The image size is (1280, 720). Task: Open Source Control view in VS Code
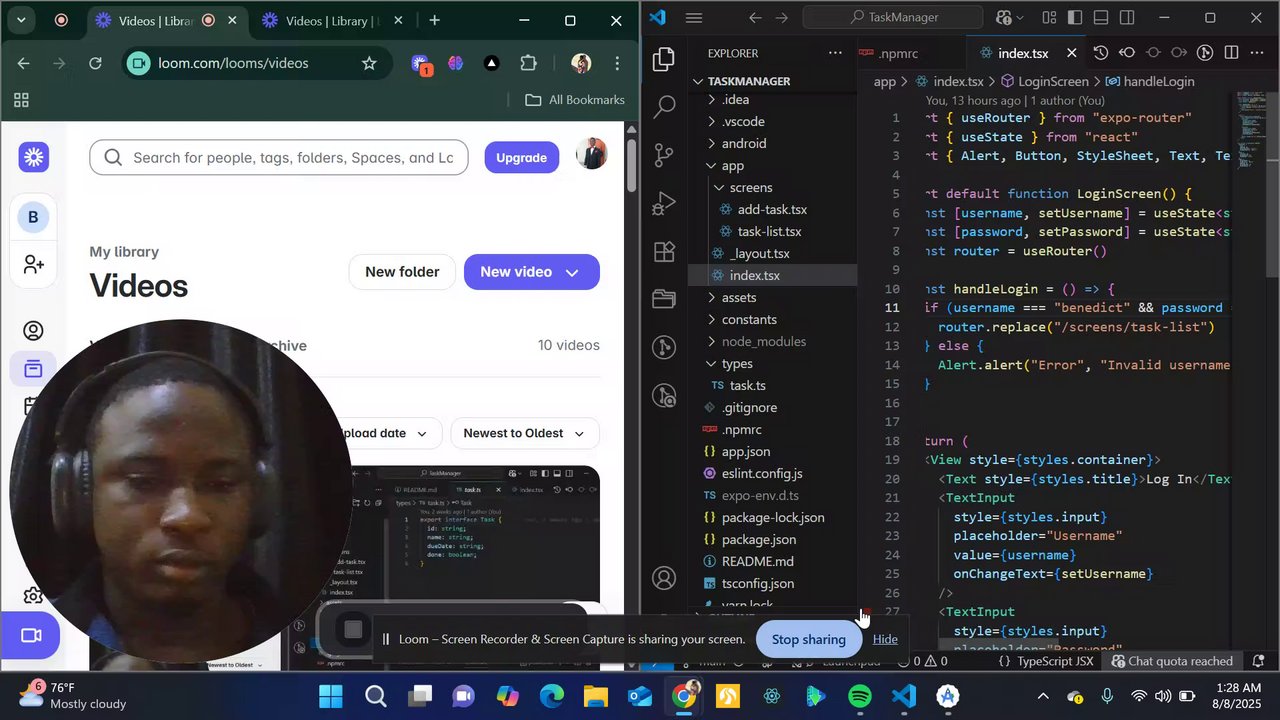(x=664, y=155)
